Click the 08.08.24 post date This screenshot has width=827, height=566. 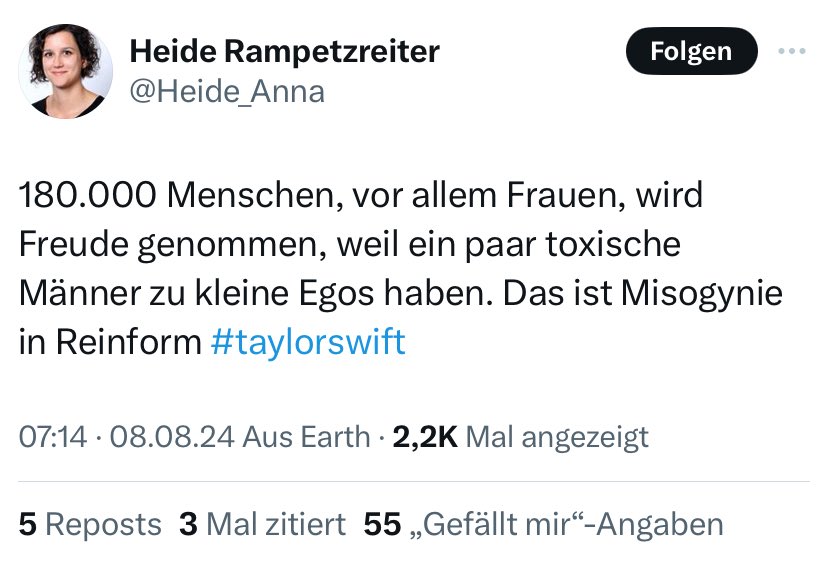pyautogui.click(x=170, y=437)
